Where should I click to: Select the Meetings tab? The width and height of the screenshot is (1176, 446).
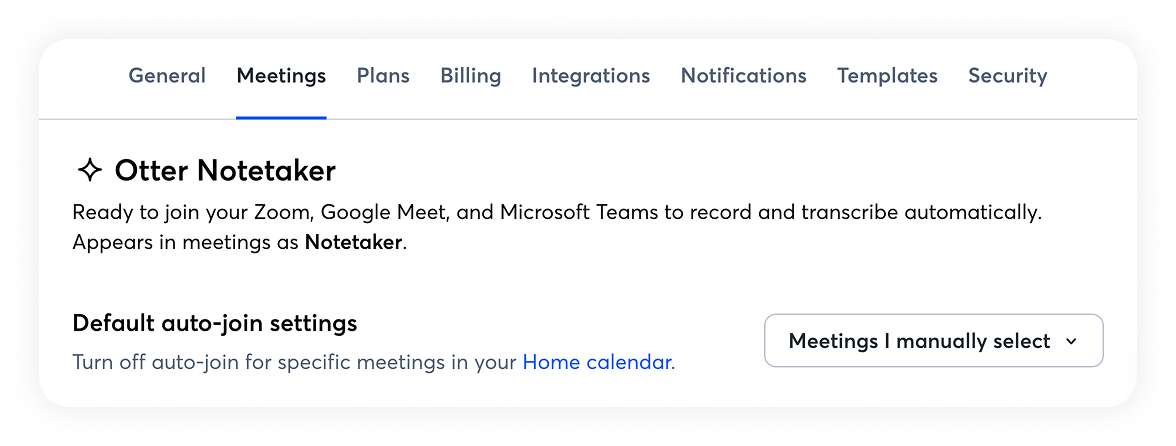[281, 76]
